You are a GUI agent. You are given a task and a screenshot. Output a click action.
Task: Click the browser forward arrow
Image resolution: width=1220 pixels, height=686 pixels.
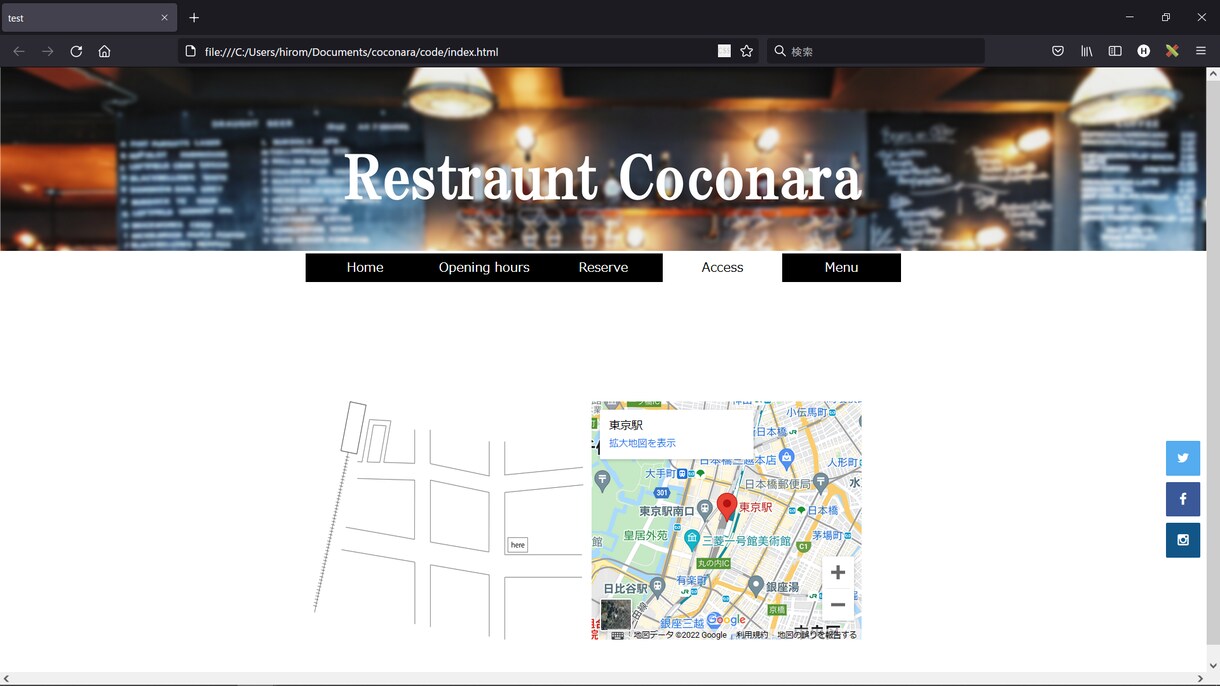click(47, 51)
